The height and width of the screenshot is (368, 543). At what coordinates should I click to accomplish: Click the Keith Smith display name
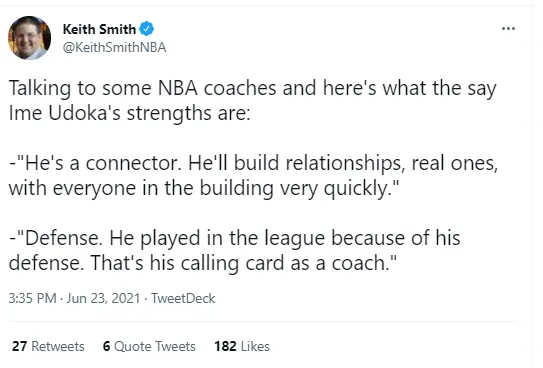pyautogui.click(x=99, y=29)
